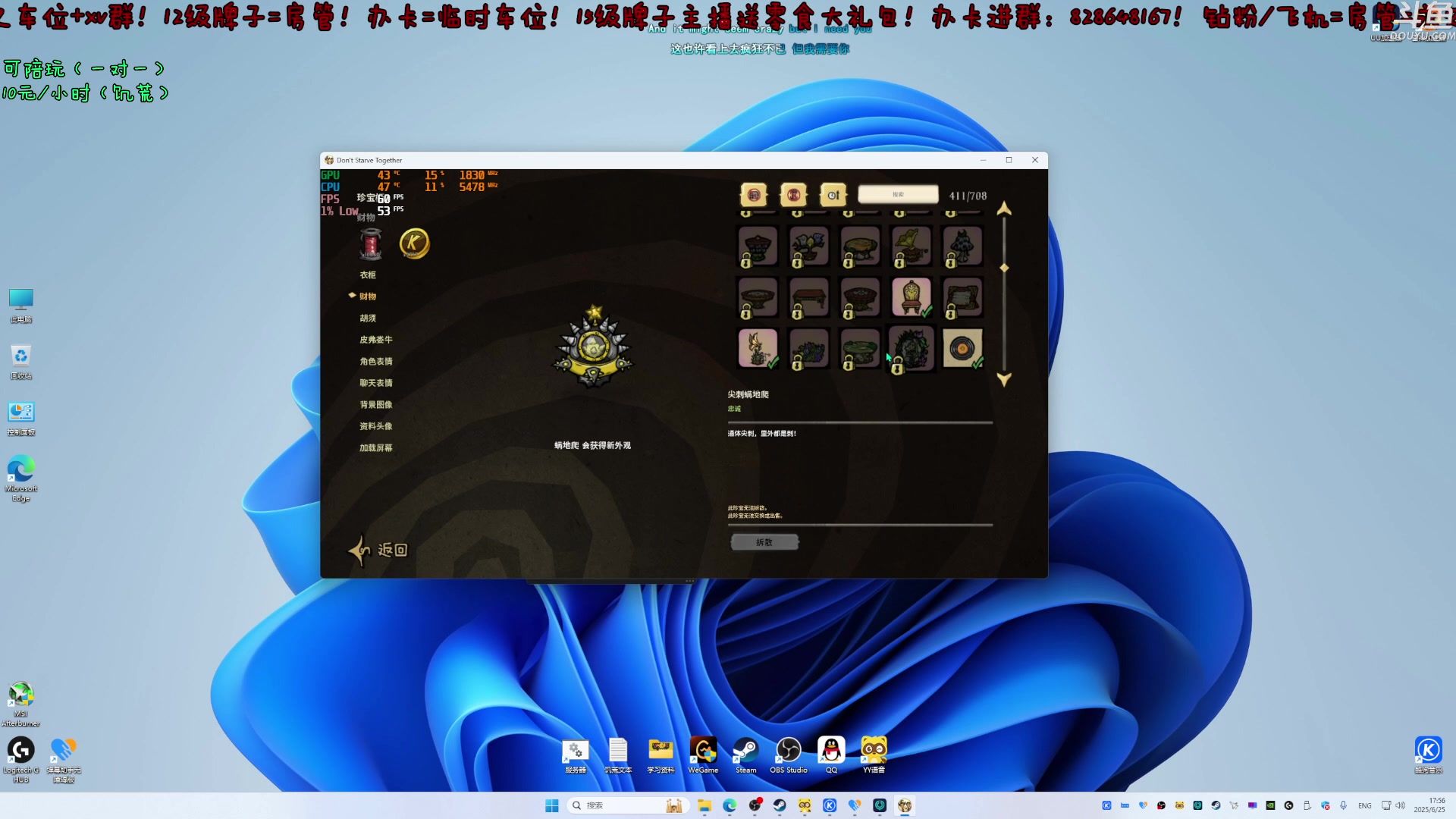The width and height of the screenshot is (1456, 819).
Task: Open the blue K music desktop shortcut
Action: pyautogui.click(x=1429, y=755)
